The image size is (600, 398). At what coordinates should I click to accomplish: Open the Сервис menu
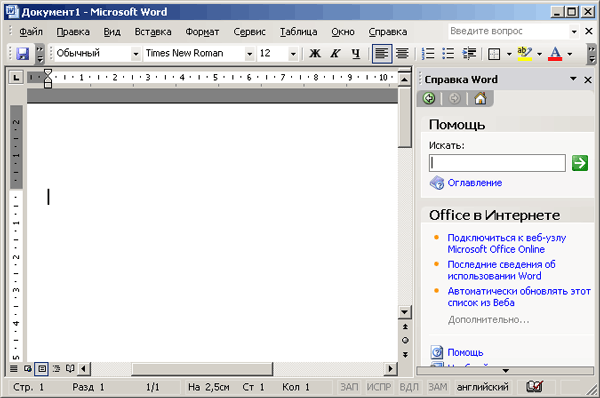(249, 32)
